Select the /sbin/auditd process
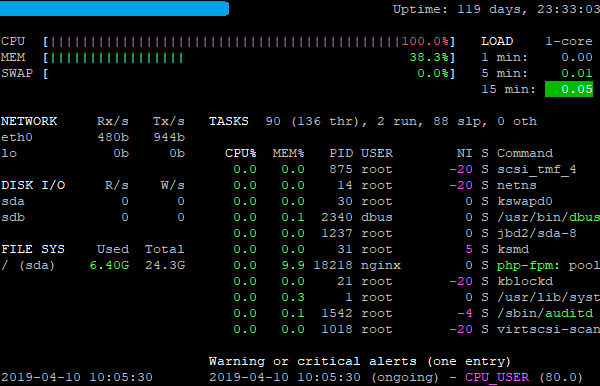 coord(545,313)
